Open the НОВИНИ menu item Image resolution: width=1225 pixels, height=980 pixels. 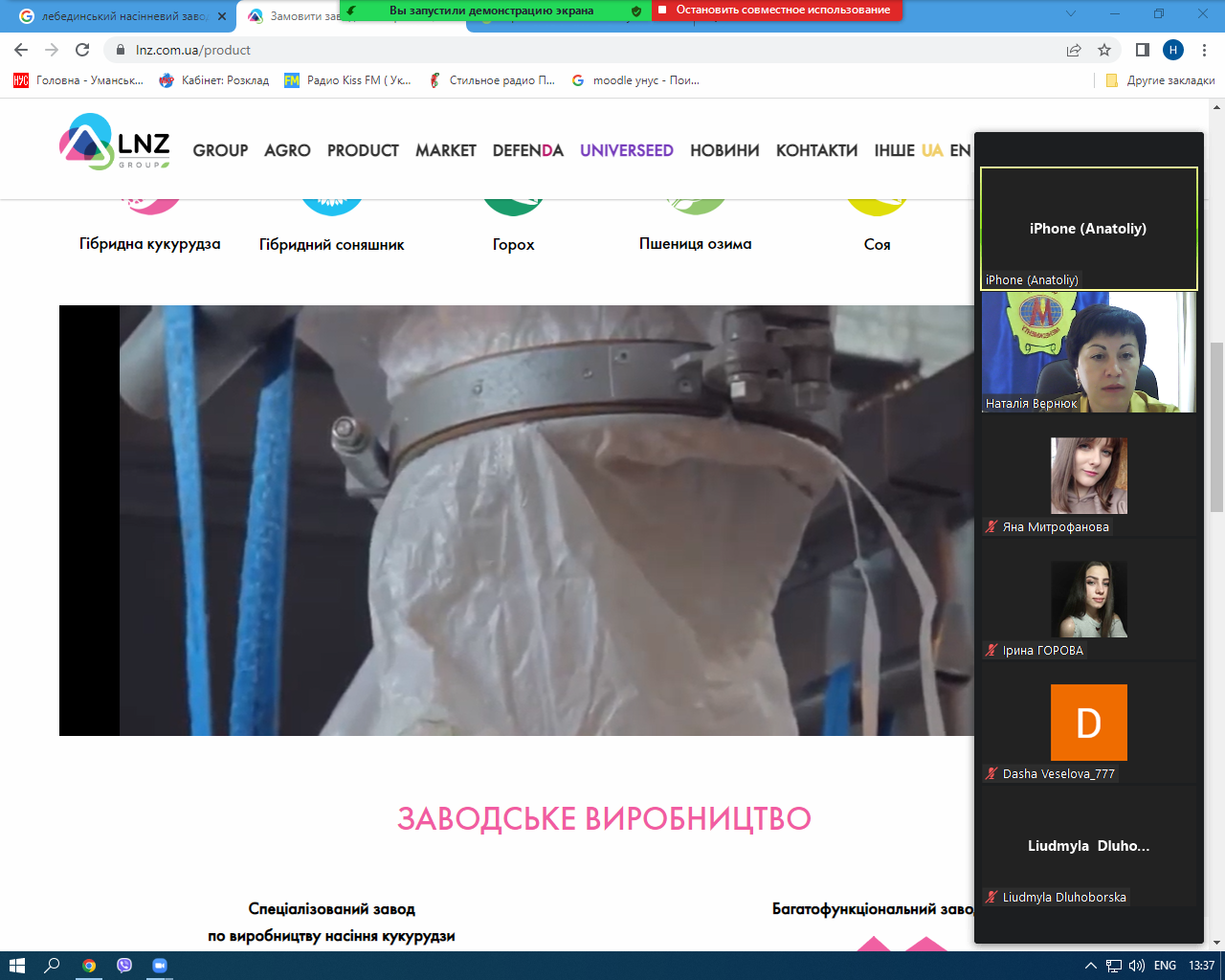tap(724, 150)
